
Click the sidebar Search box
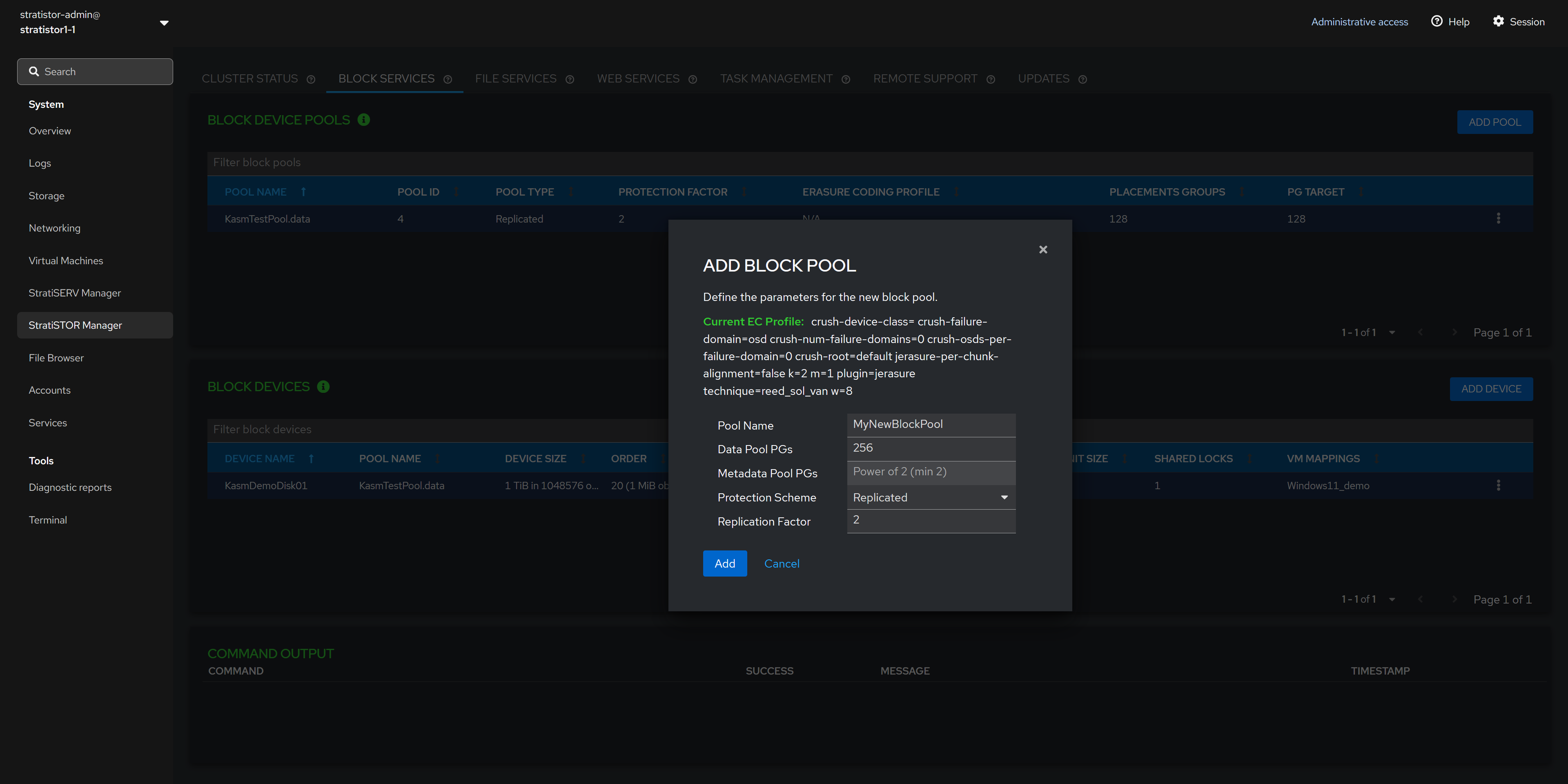95,72
